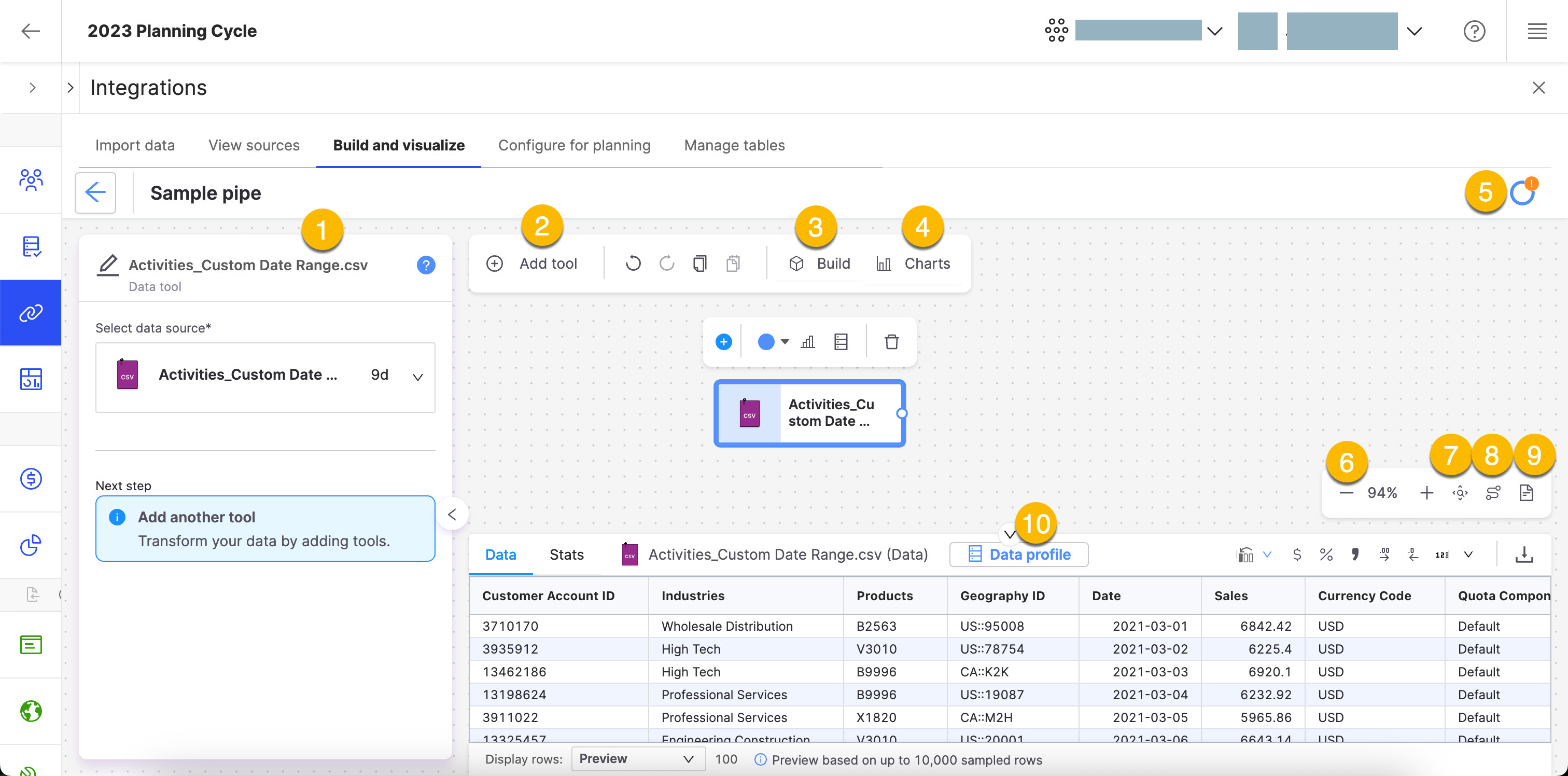Open the pie chart sidebar icon
This screenshot has width=1568, height=776.
tap(31, 545)
